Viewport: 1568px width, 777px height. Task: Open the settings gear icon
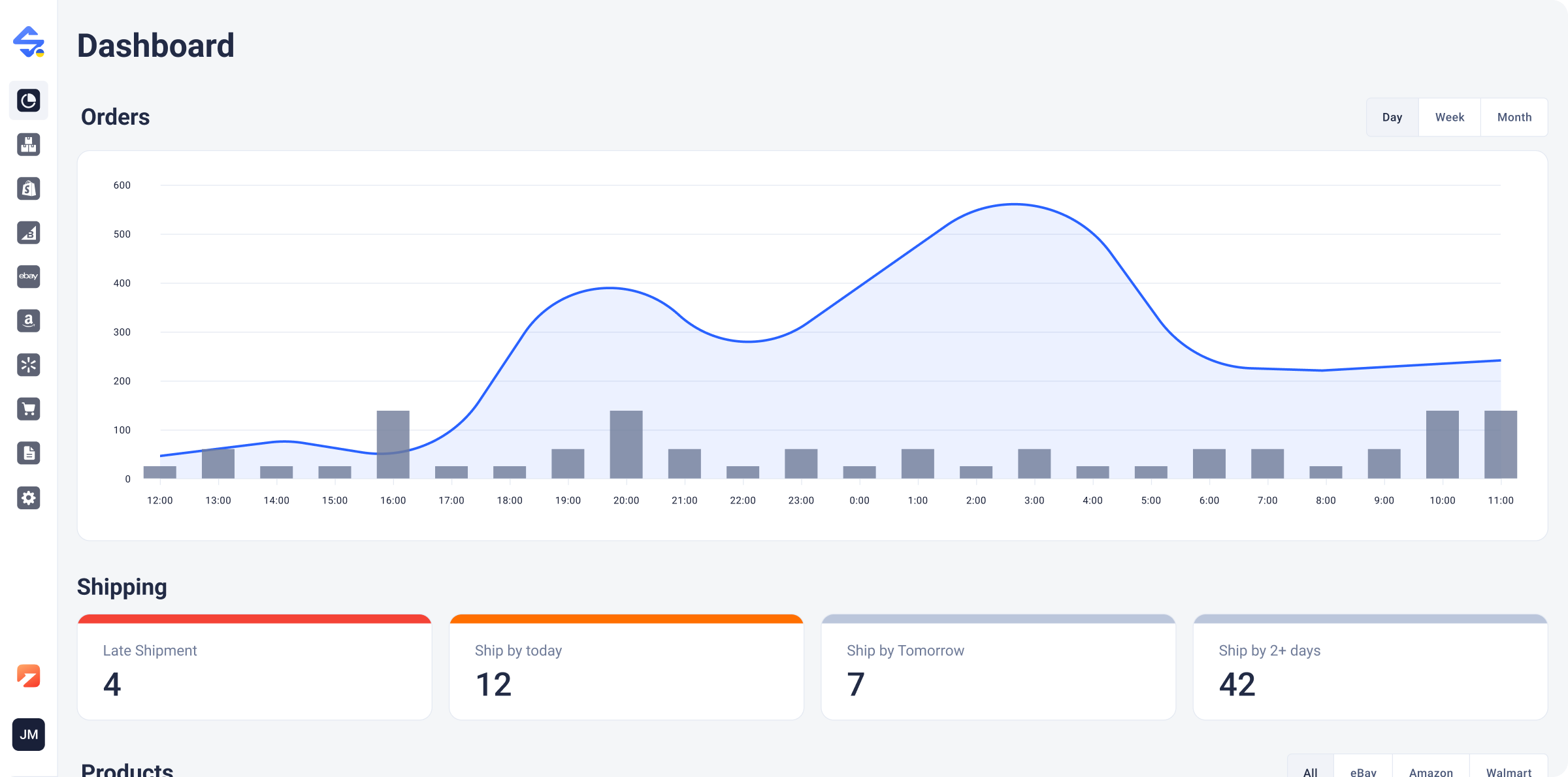tap(29, 498)
